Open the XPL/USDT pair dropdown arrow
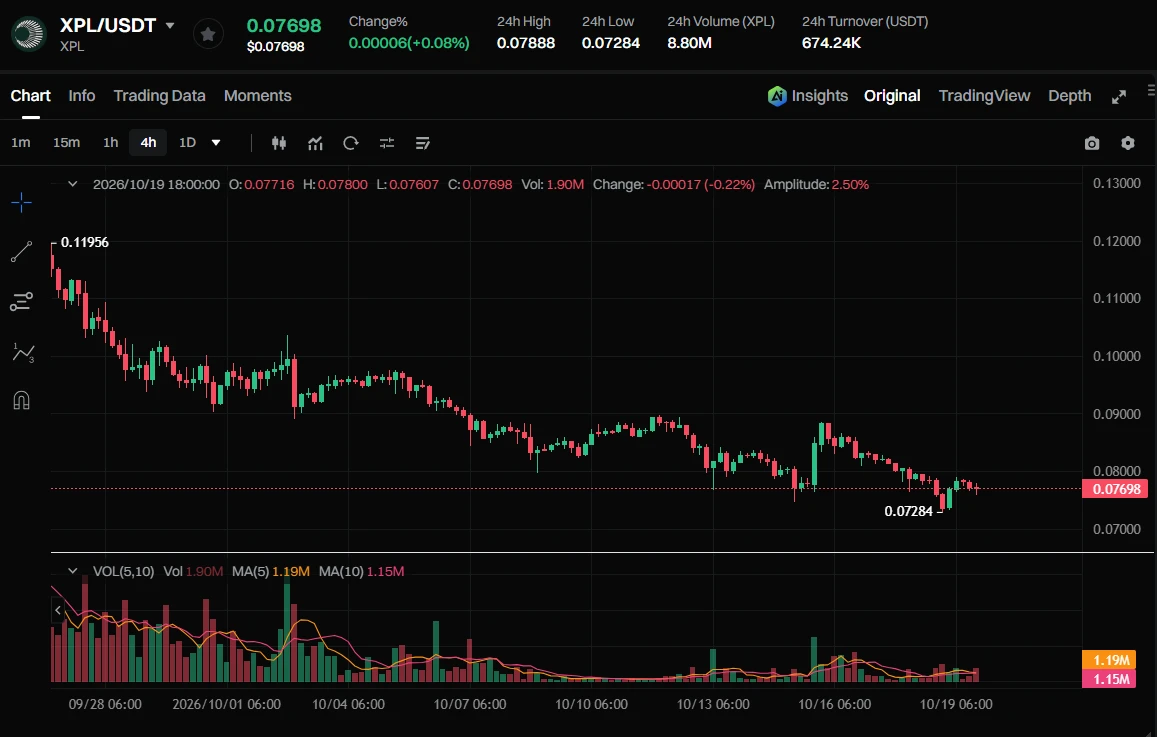 coord(170,25)
